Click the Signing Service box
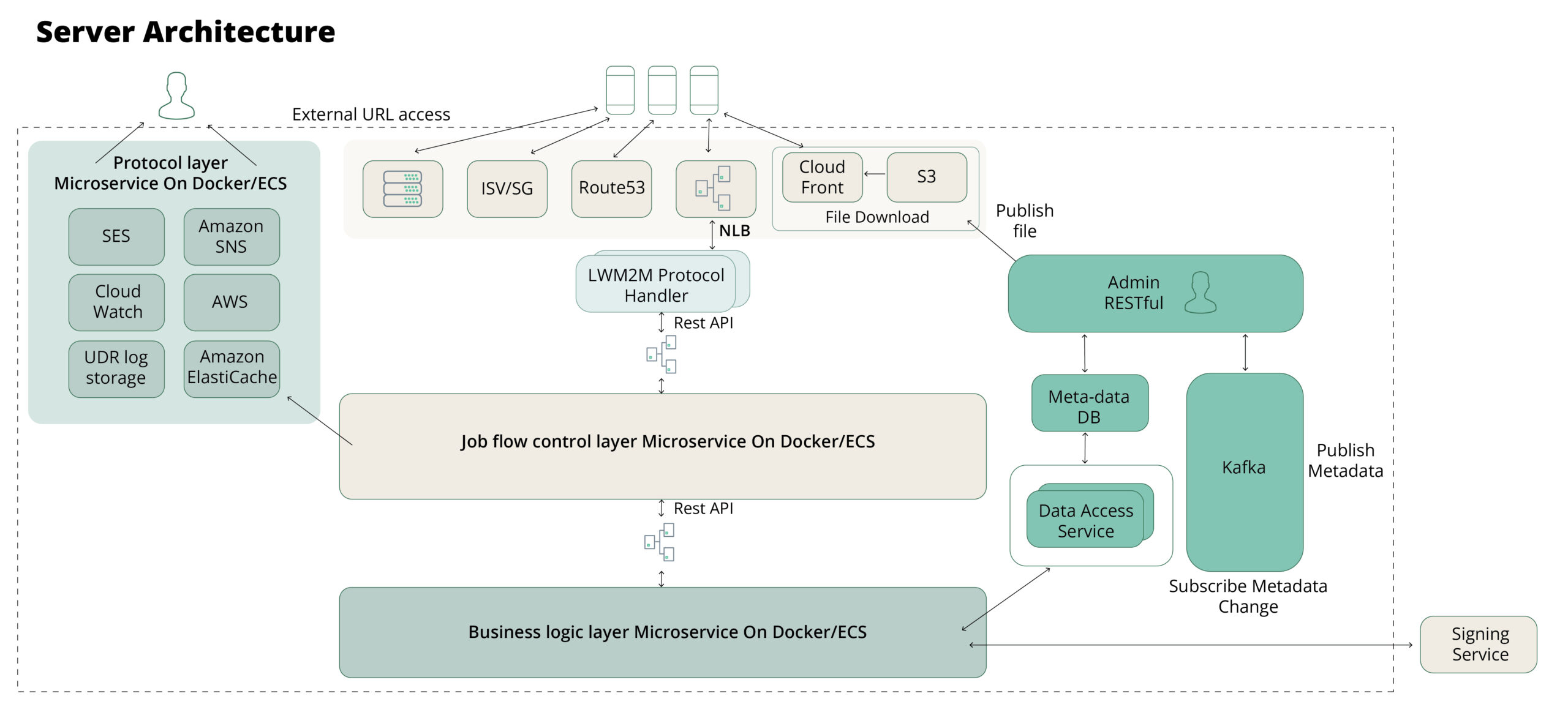 [x=1479, y=645]
